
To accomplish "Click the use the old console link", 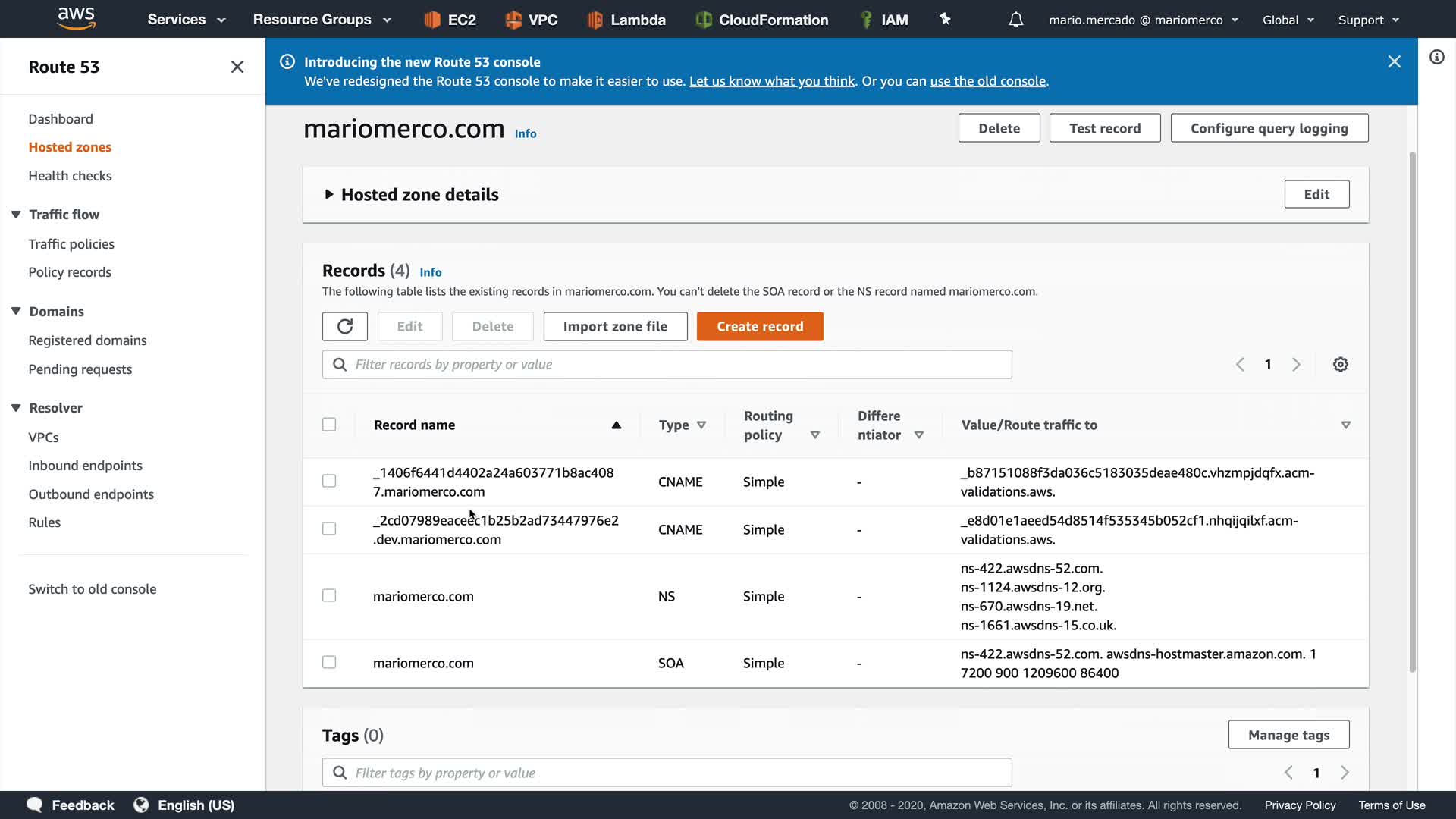I will click(x=987, y=81).
